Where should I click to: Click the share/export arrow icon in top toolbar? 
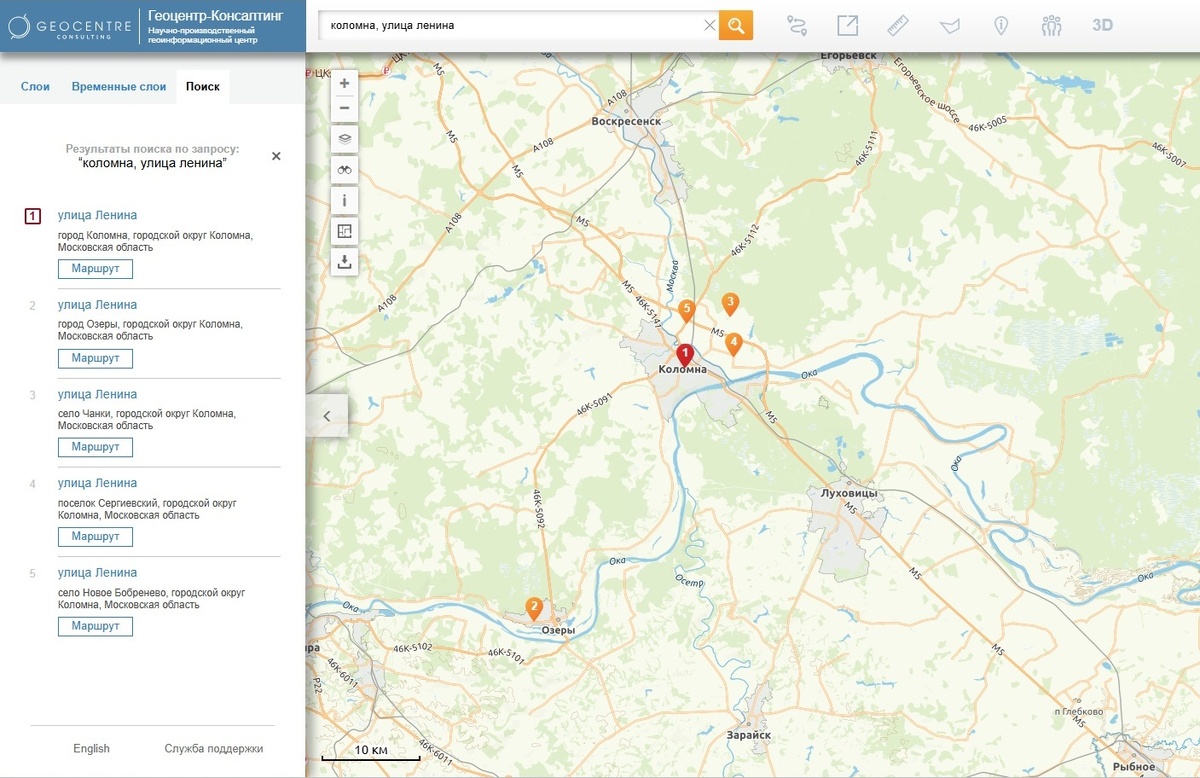(848, 26)
